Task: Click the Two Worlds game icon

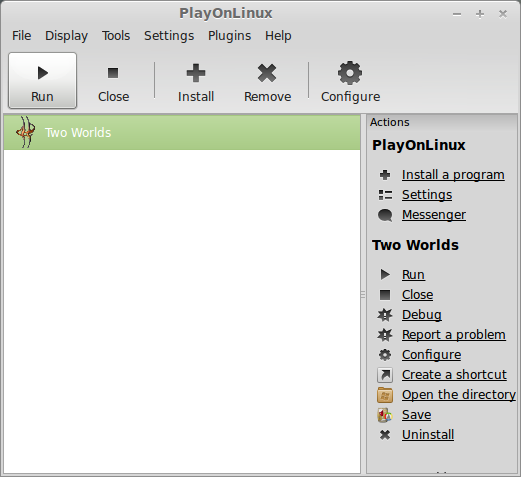Action: (25, 132)
